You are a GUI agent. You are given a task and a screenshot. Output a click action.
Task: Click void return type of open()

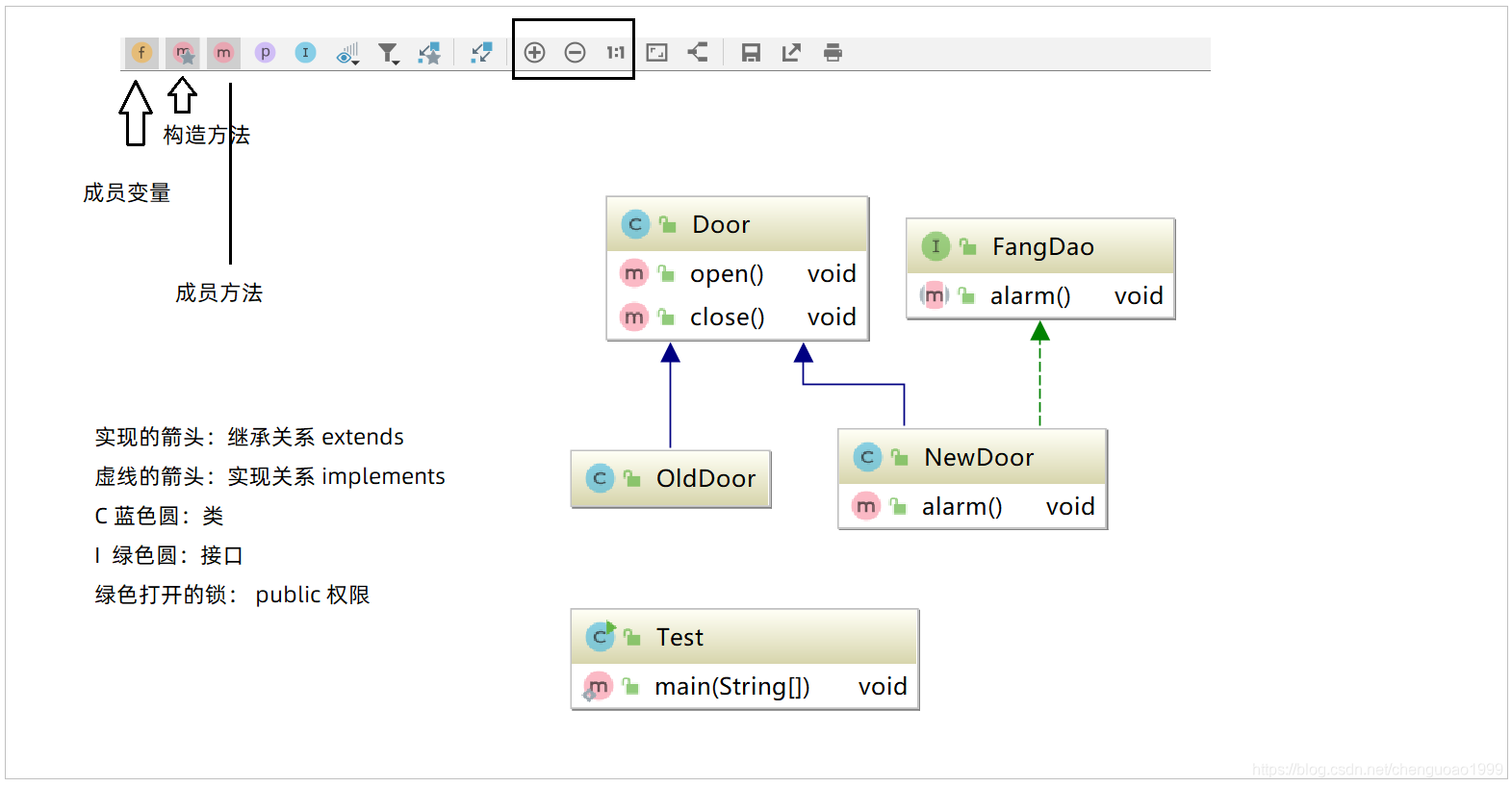click(832, 274)
